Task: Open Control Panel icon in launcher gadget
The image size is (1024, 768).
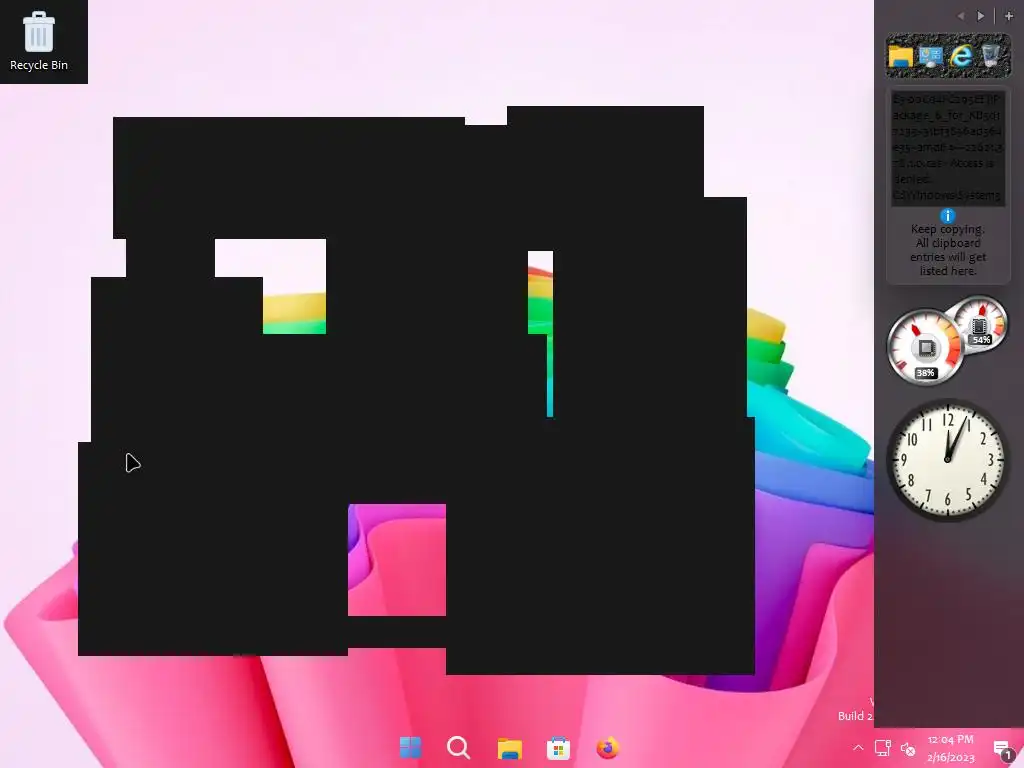Action: tap(931, 56)
